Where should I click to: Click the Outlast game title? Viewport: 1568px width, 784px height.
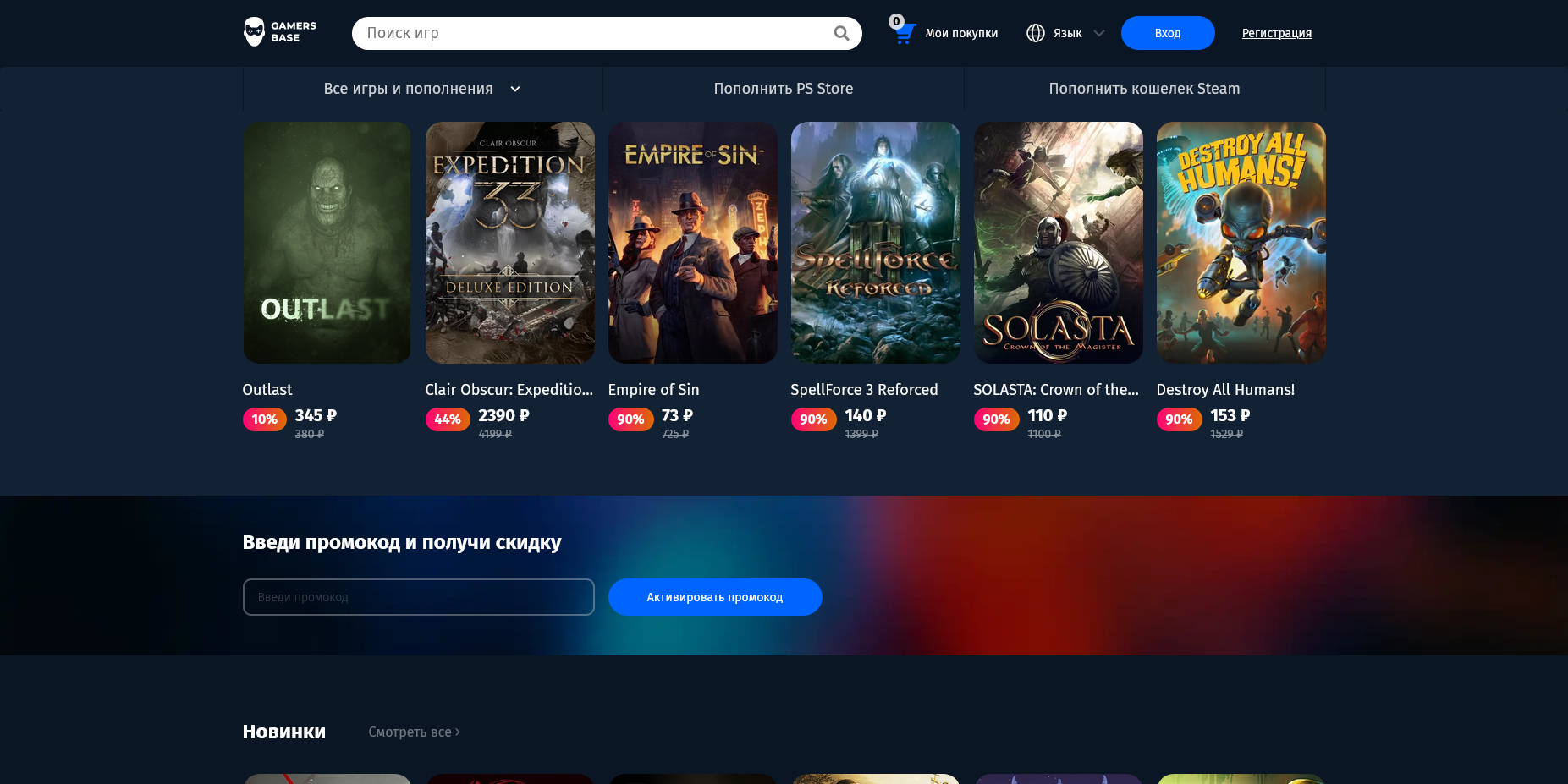coord(267,390)
